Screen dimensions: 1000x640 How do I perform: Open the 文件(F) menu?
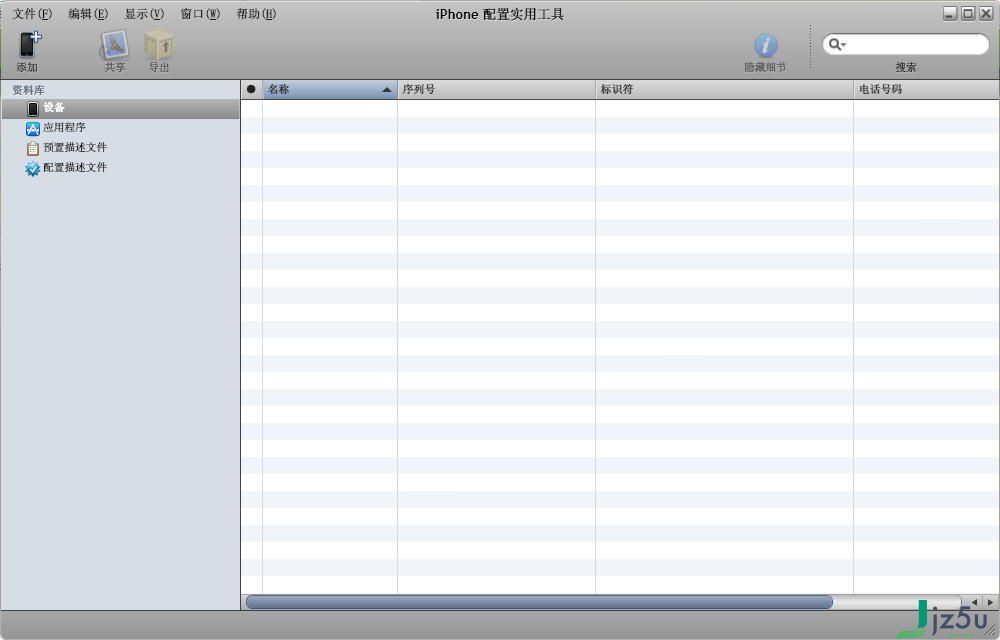32,13
